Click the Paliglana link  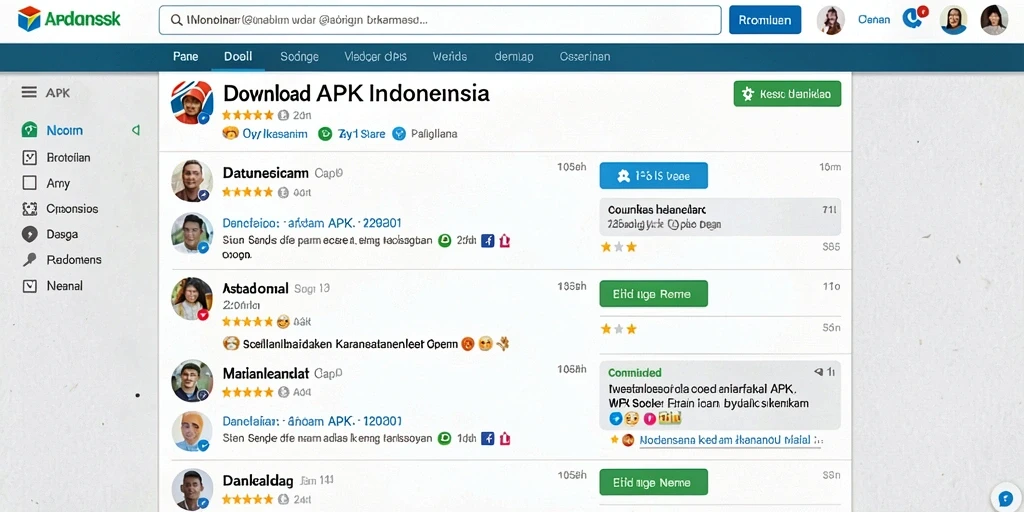[x=434, y=134]
